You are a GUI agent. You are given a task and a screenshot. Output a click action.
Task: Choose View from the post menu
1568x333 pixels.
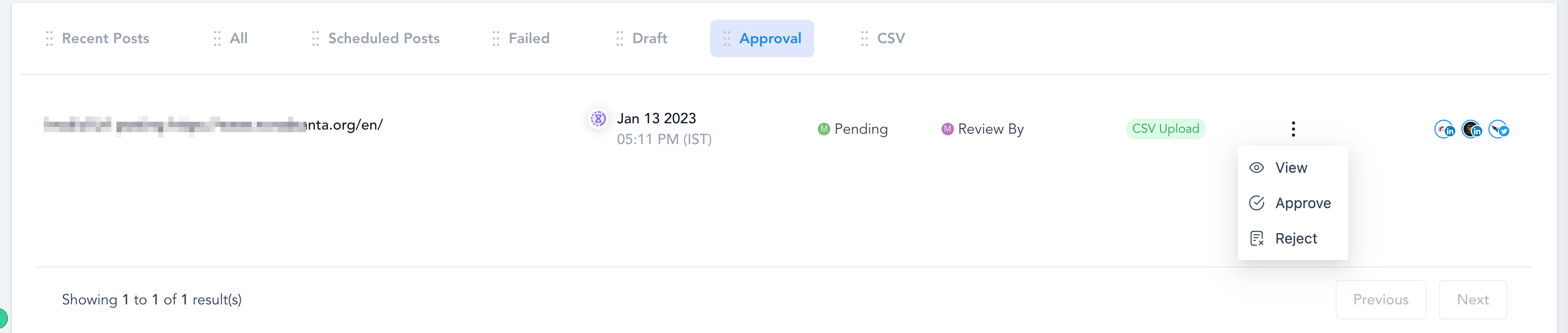[1290, 168]
